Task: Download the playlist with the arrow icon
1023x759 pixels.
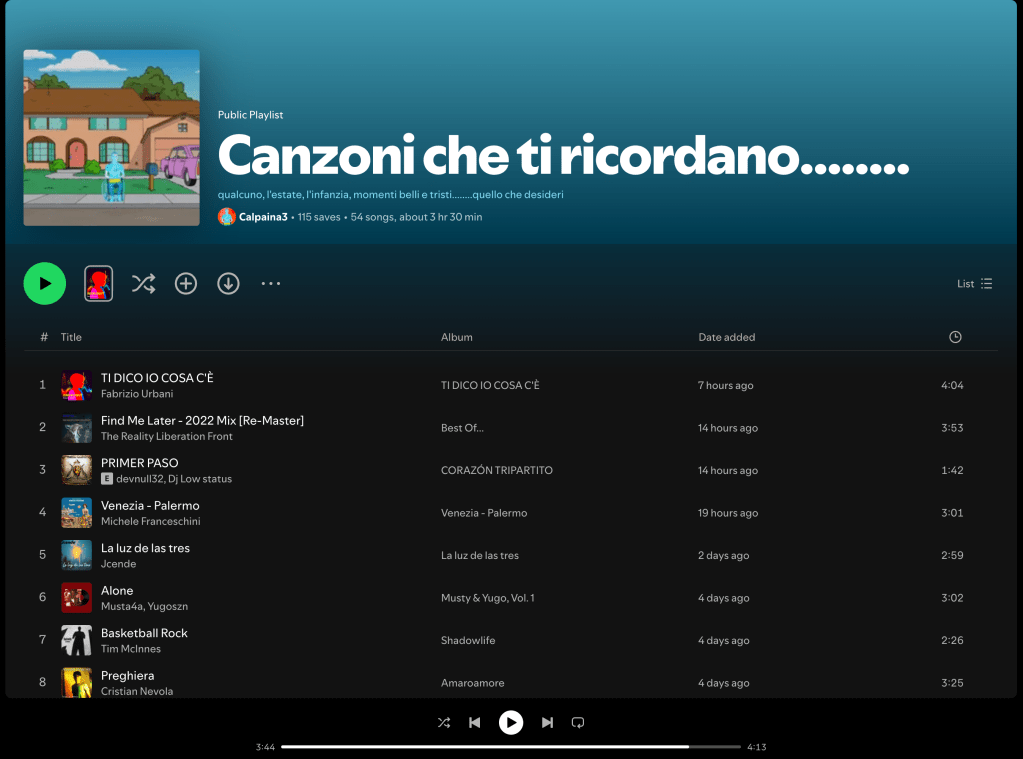Action: [x=228, y=283]
